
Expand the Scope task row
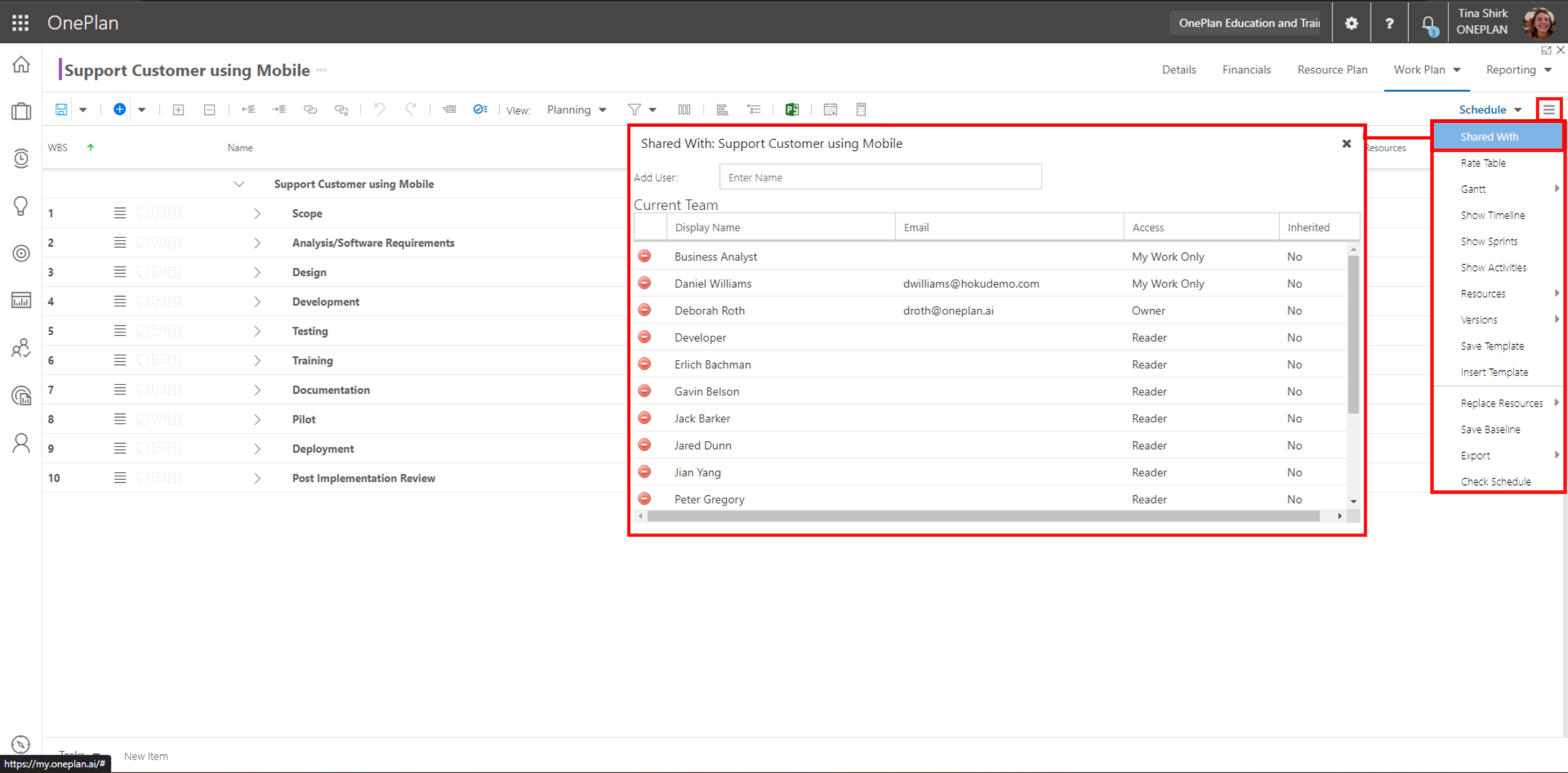[257, 213]
